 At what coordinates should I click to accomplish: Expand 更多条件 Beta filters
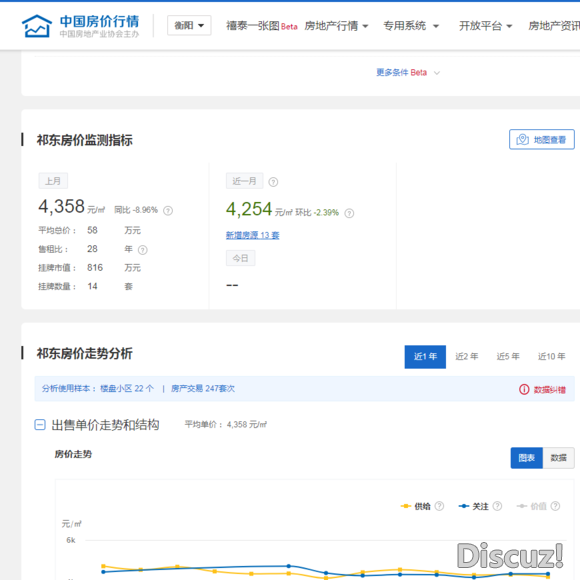[408, 72]
